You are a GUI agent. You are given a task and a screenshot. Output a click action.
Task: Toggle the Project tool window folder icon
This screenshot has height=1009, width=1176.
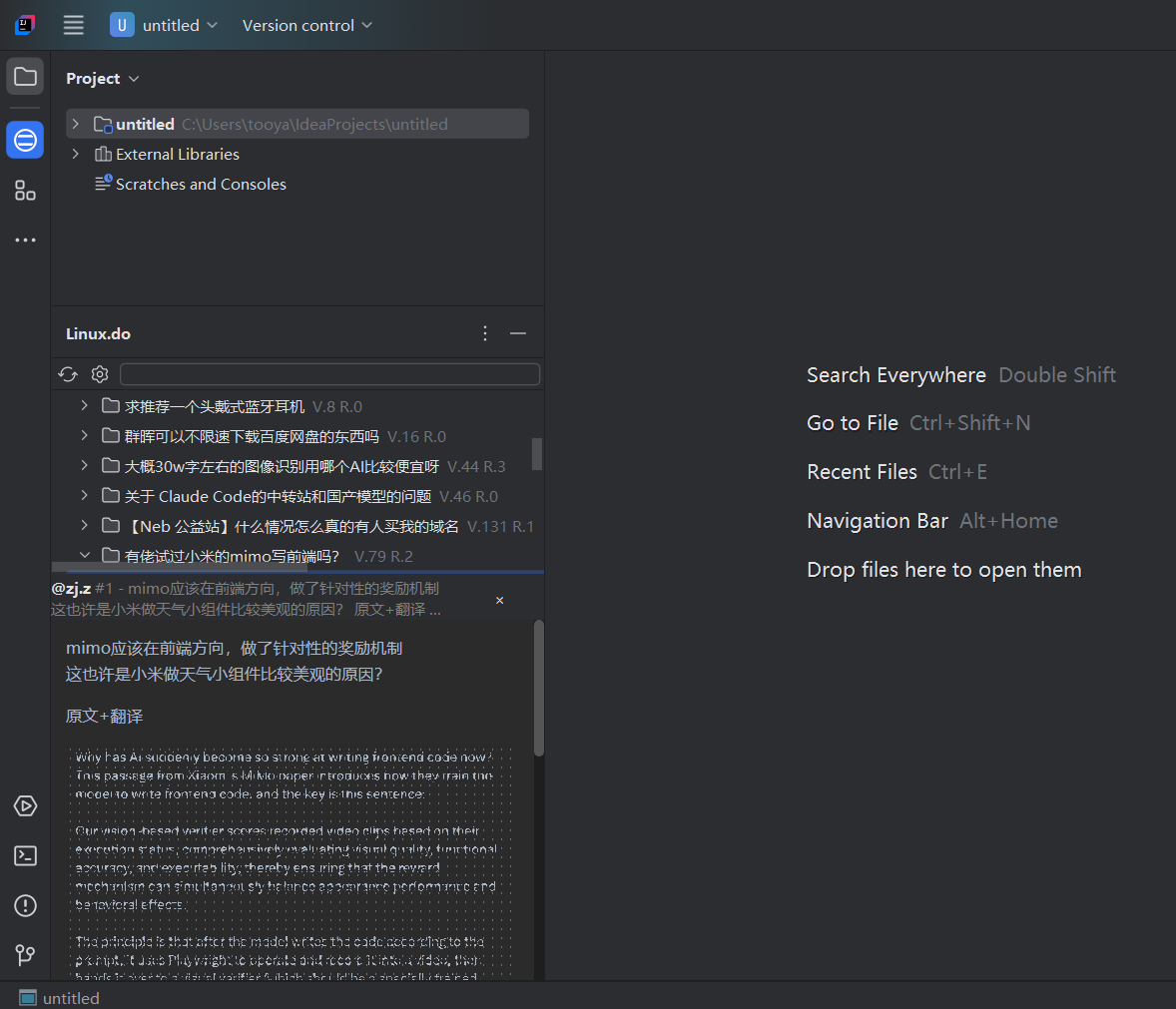[25, 77]
